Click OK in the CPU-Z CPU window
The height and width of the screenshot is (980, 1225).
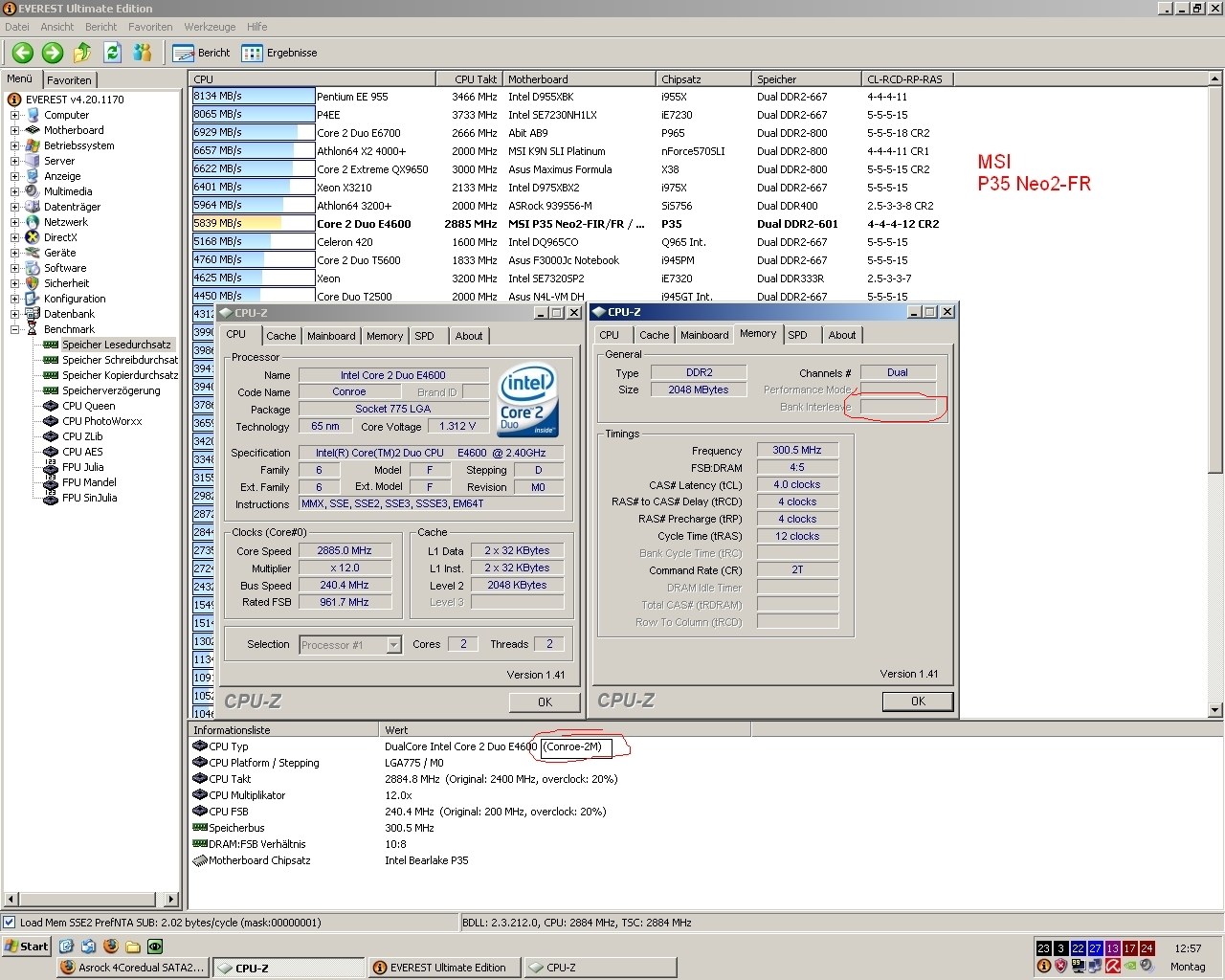point(545,702)
